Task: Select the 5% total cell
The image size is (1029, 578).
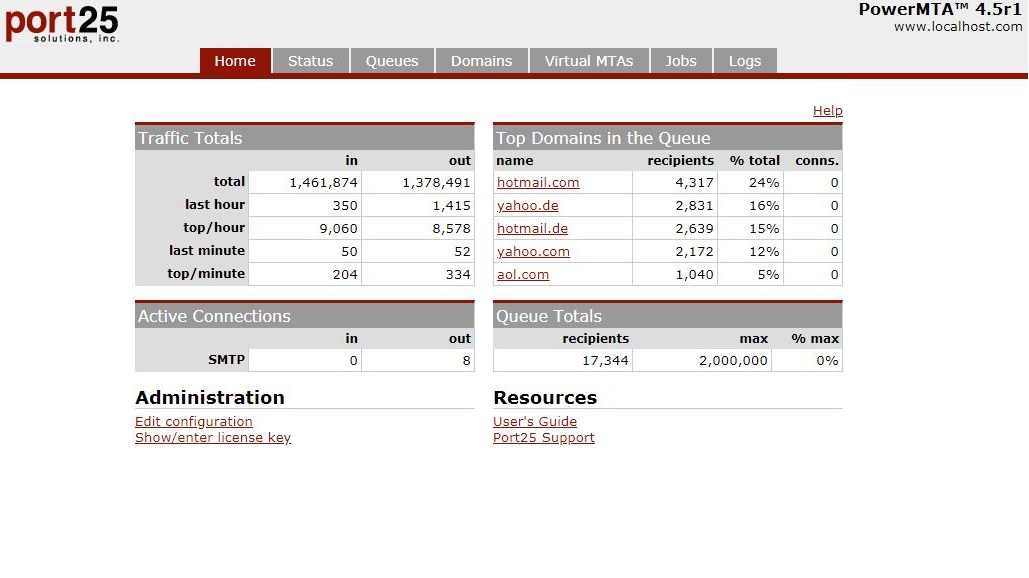Action: (751, 274)
